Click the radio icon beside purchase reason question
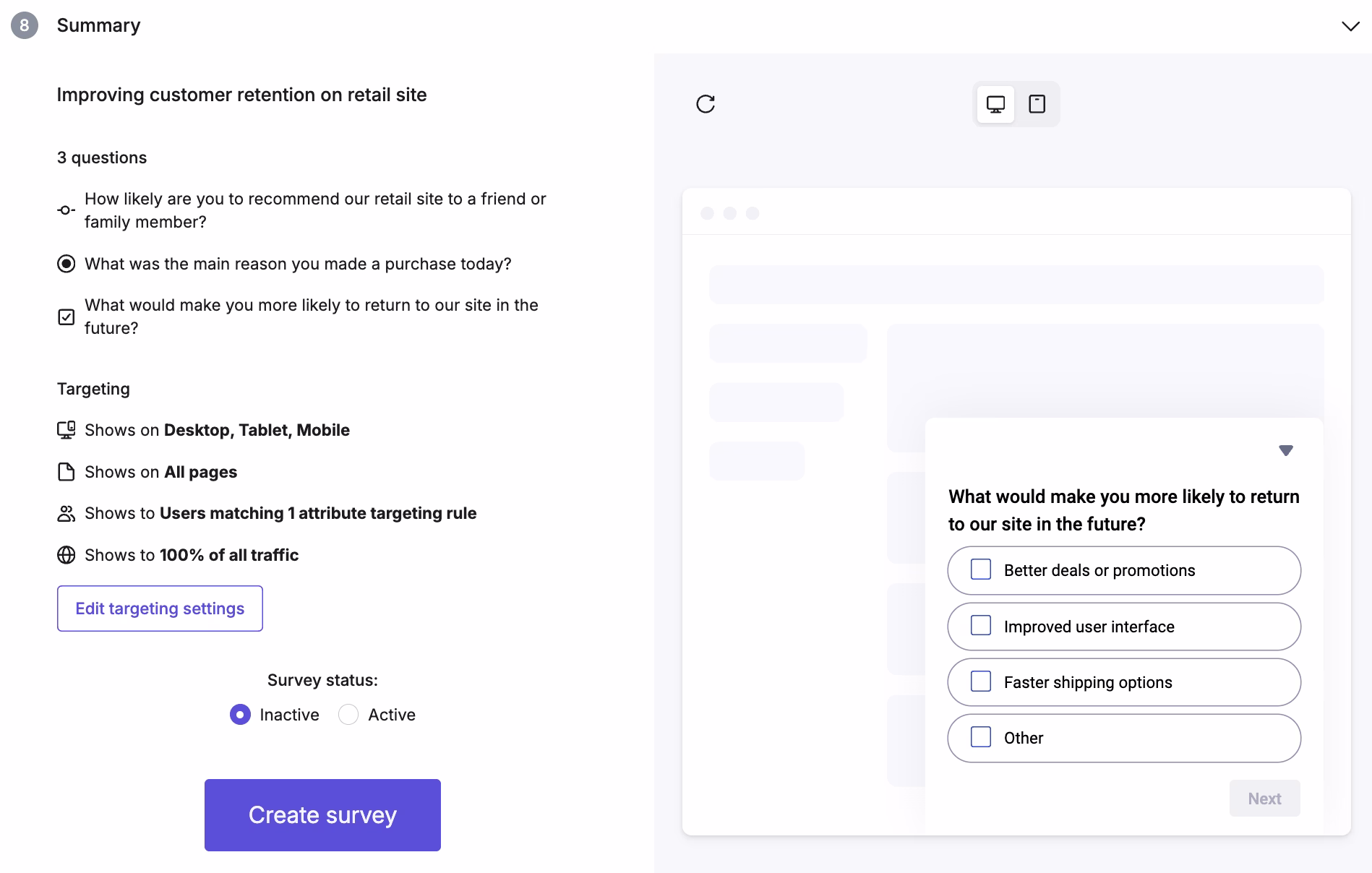This screenshot has height=873, width=1372. (x=66, y=264)
